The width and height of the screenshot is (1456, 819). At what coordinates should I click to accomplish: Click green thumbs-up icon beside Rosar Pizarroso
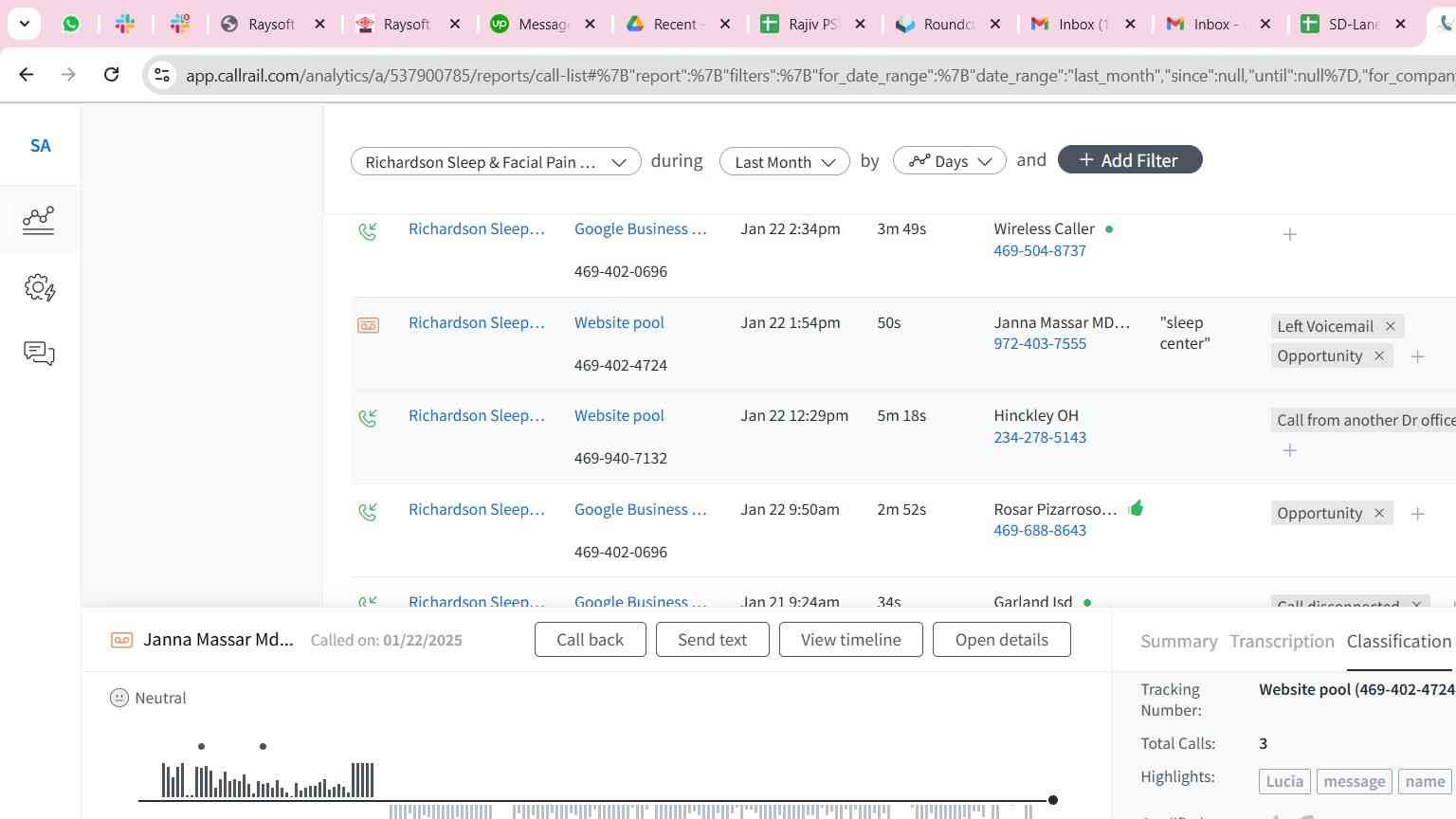1136,508
